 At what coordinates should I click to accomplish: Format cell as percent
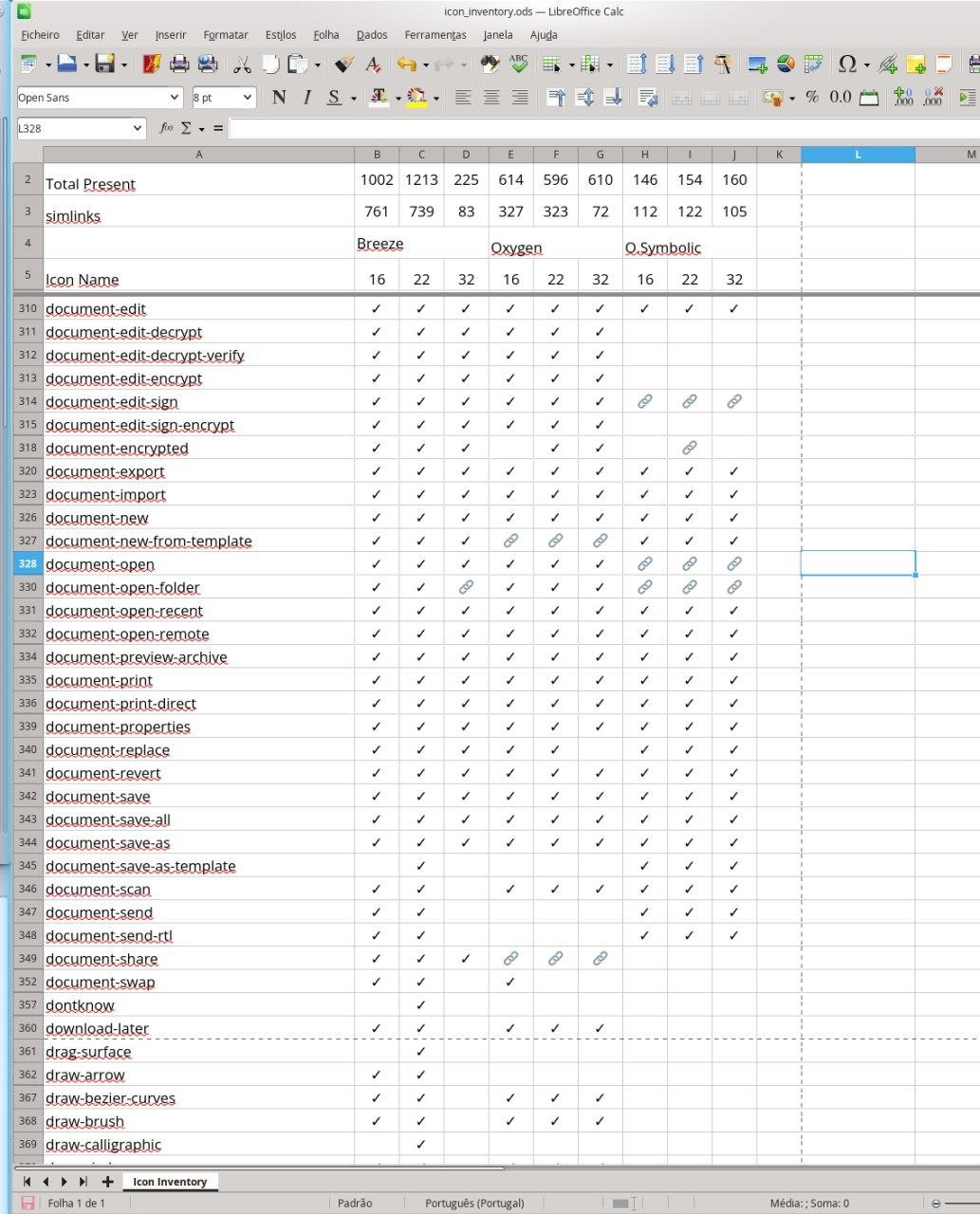tap(812, 97)
